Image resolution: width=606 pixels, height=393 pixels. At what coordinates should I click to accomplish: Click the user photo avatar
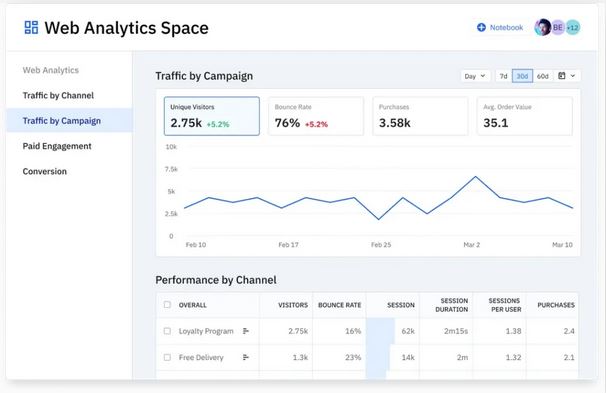(542, 27)
